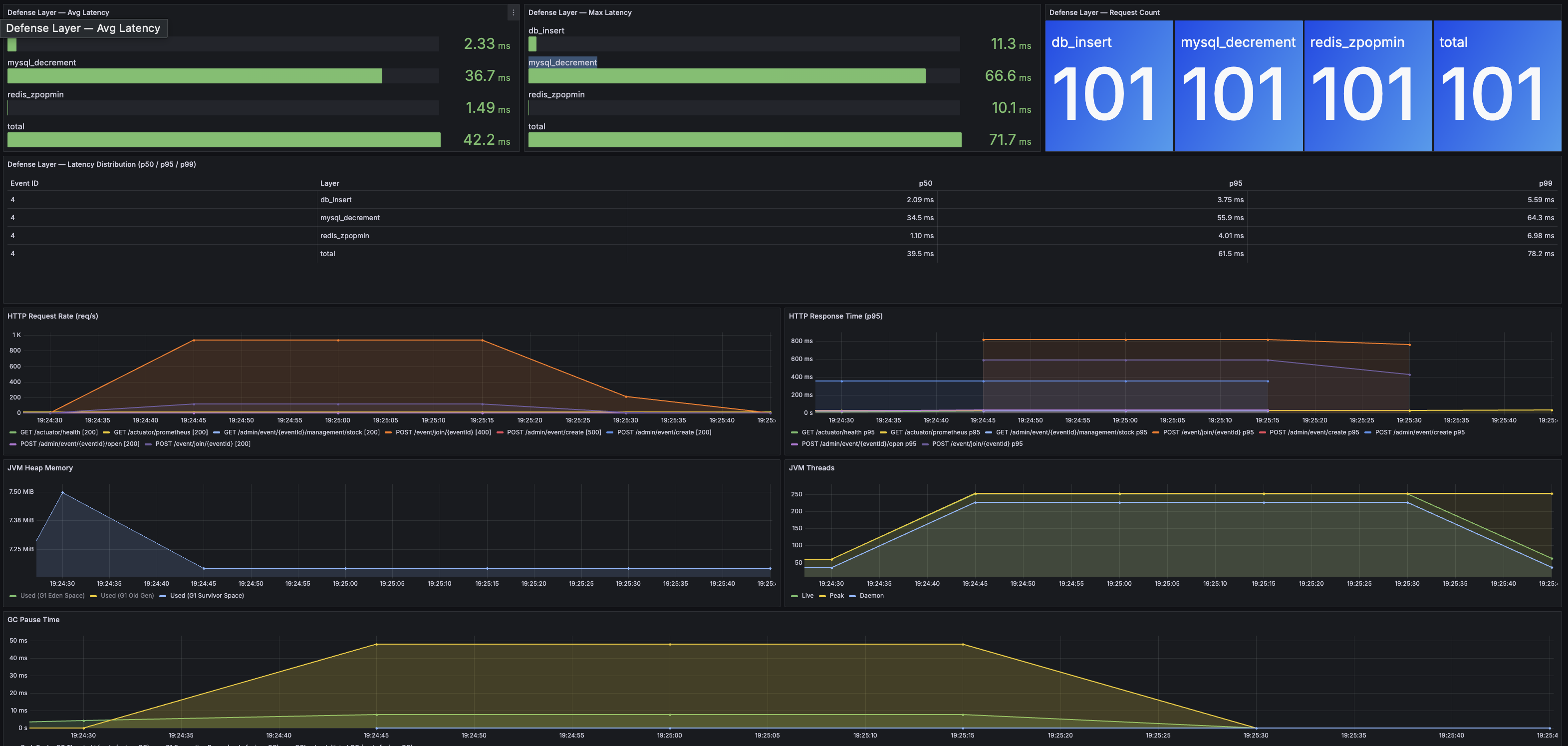Open the Avg Latency panel three-dot menu
Image resolution: width=1568 pixels, height=746 pixels.
513,12
